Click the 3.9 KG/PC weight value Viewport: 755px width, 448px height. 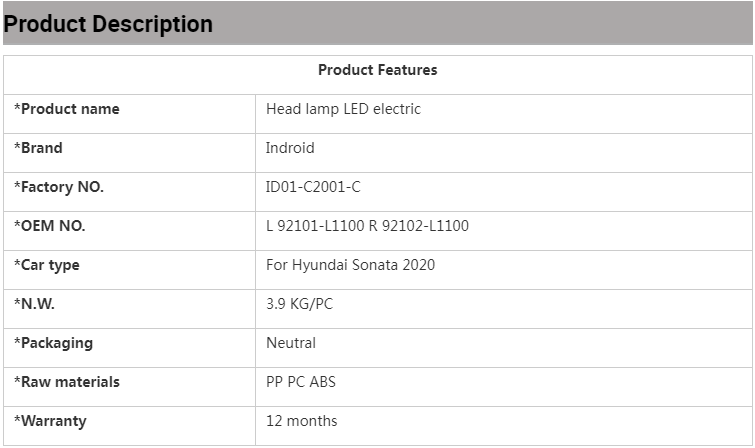(x=299, y=304)
